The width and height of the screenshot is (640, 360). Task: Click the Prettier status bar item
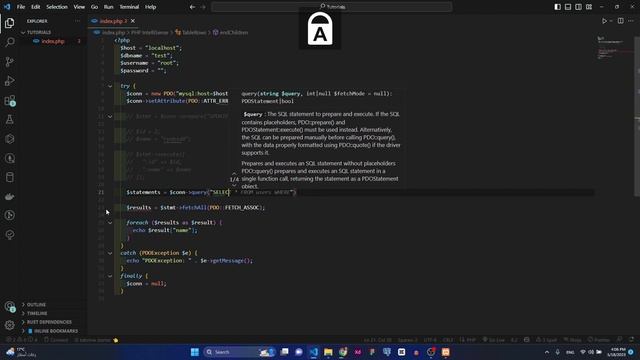[598, 340]
